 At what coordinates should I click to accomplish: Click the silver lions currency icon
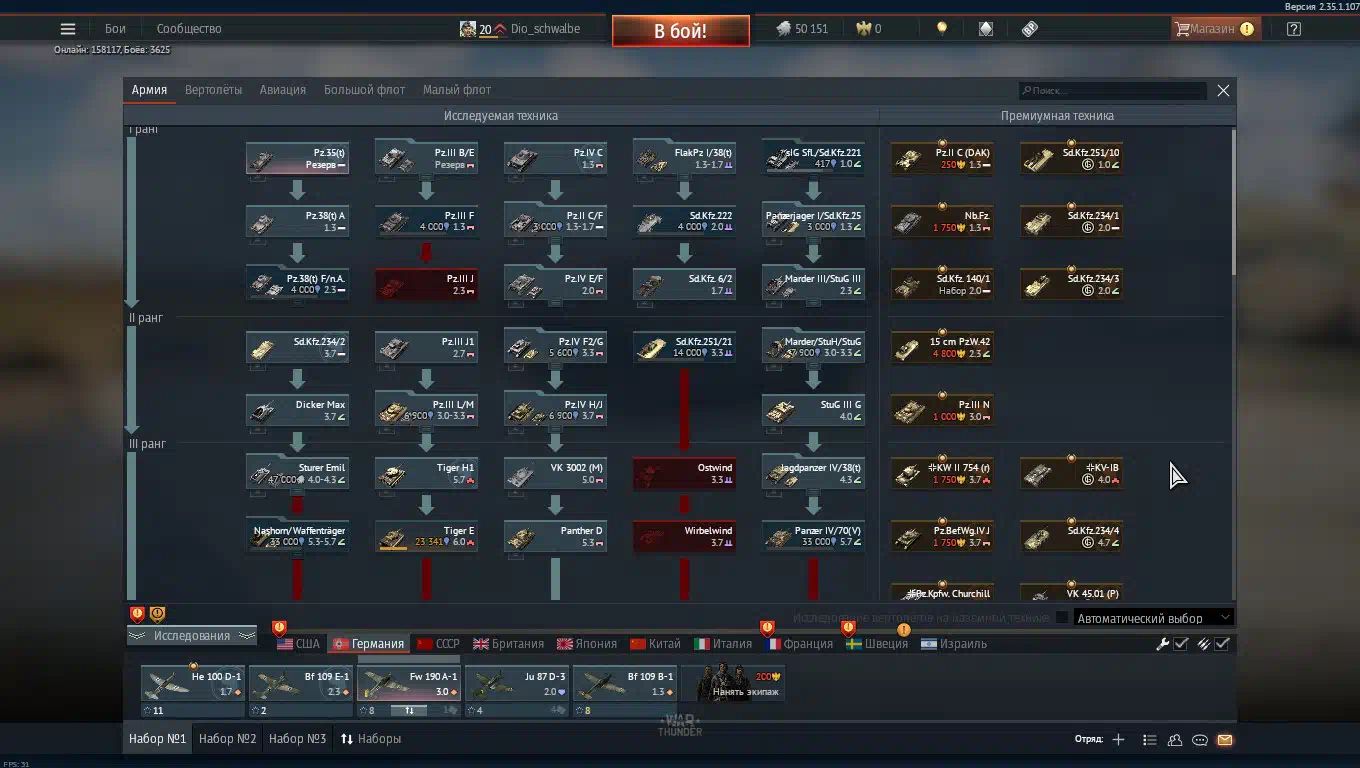click(784, 29)
